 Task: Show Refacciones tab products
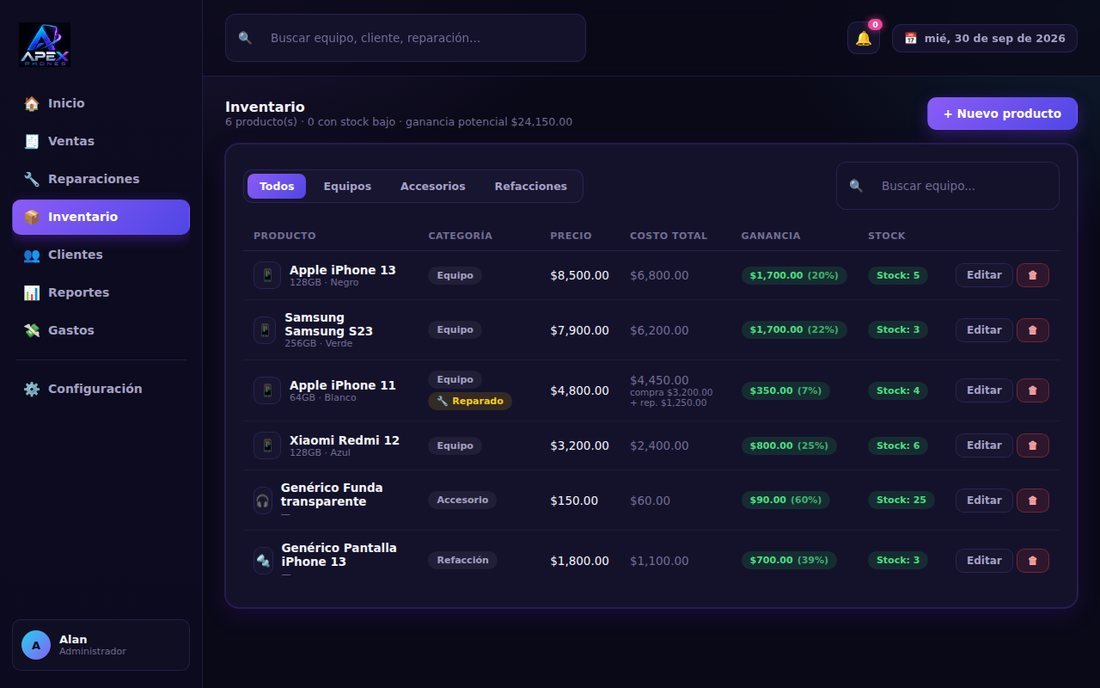[x=530, y=186]
